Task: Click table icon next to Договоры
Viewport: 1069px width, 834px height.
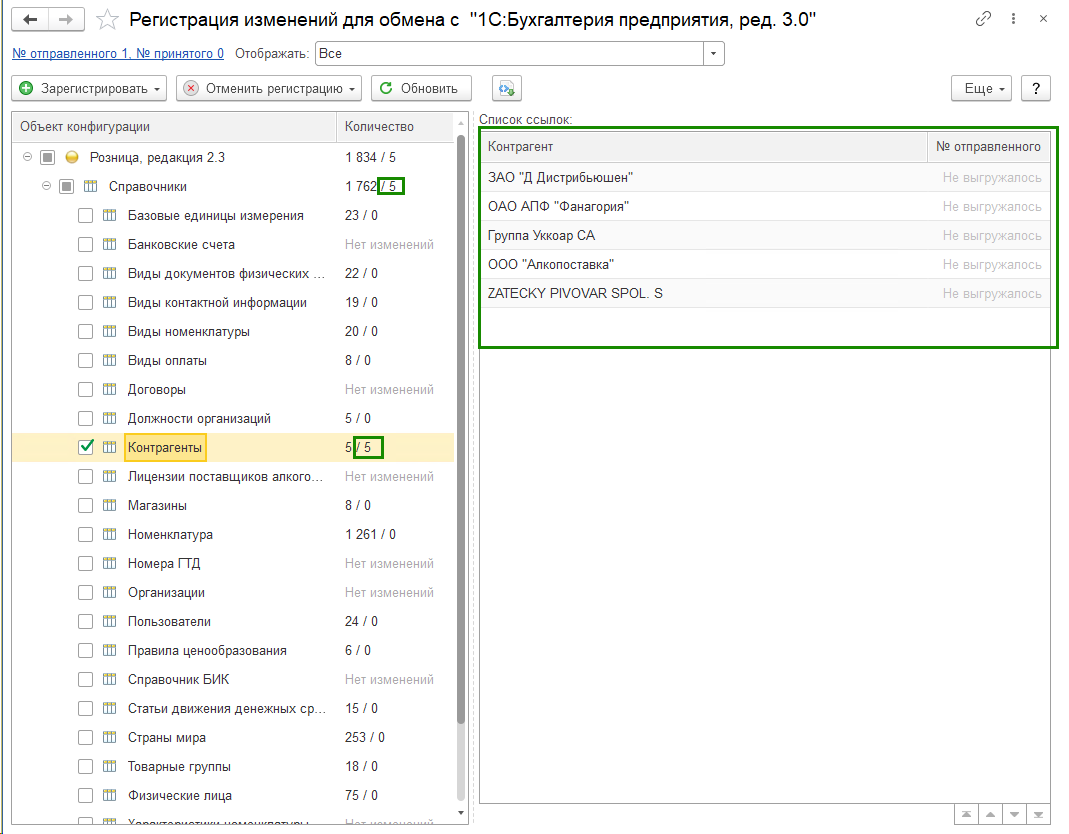Action: 110,389
